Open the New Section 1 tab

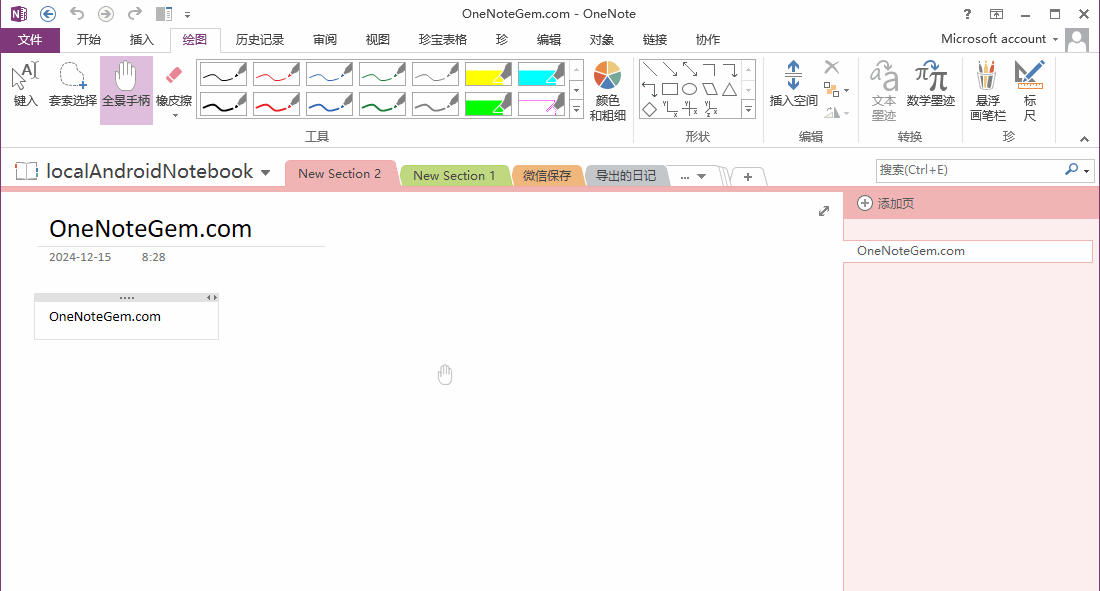coord(454,175)
